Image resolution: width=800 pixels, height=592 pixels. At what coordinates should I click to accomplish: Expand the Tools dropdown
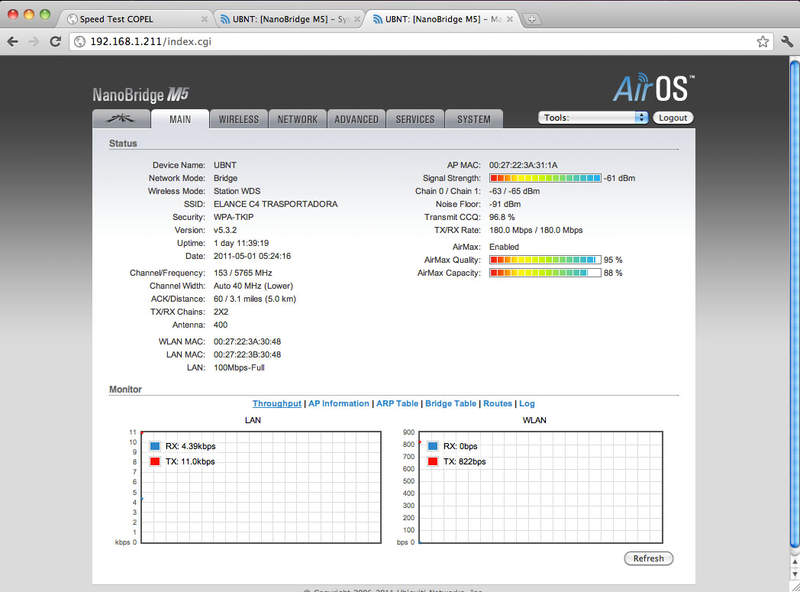[593, 118]
